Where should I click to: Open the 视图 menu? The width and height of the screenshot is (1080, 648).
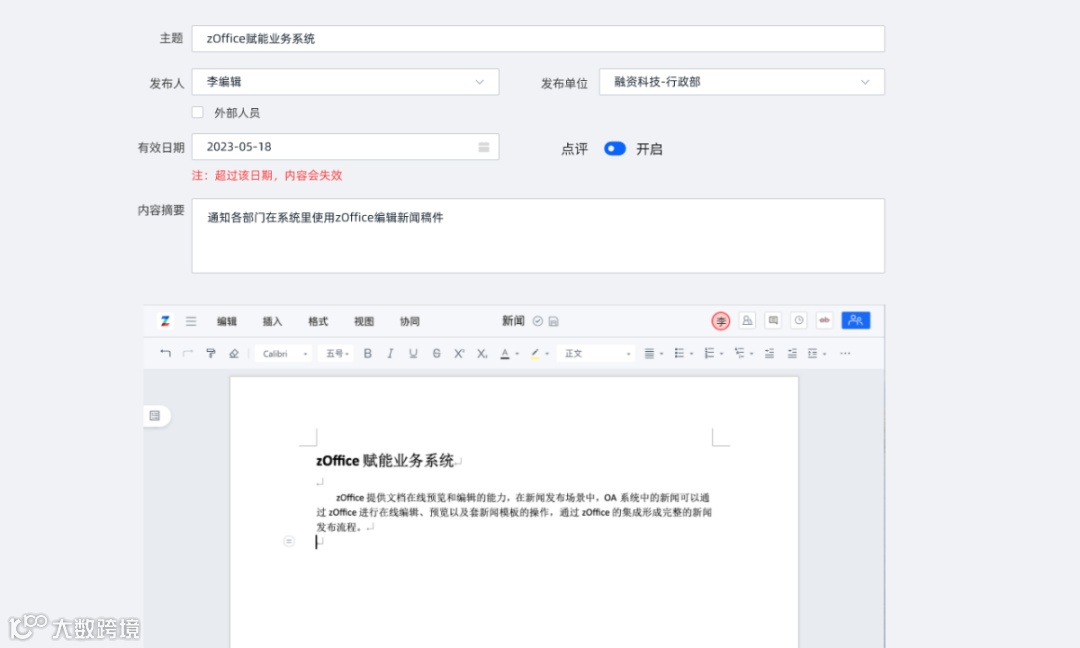364,322
